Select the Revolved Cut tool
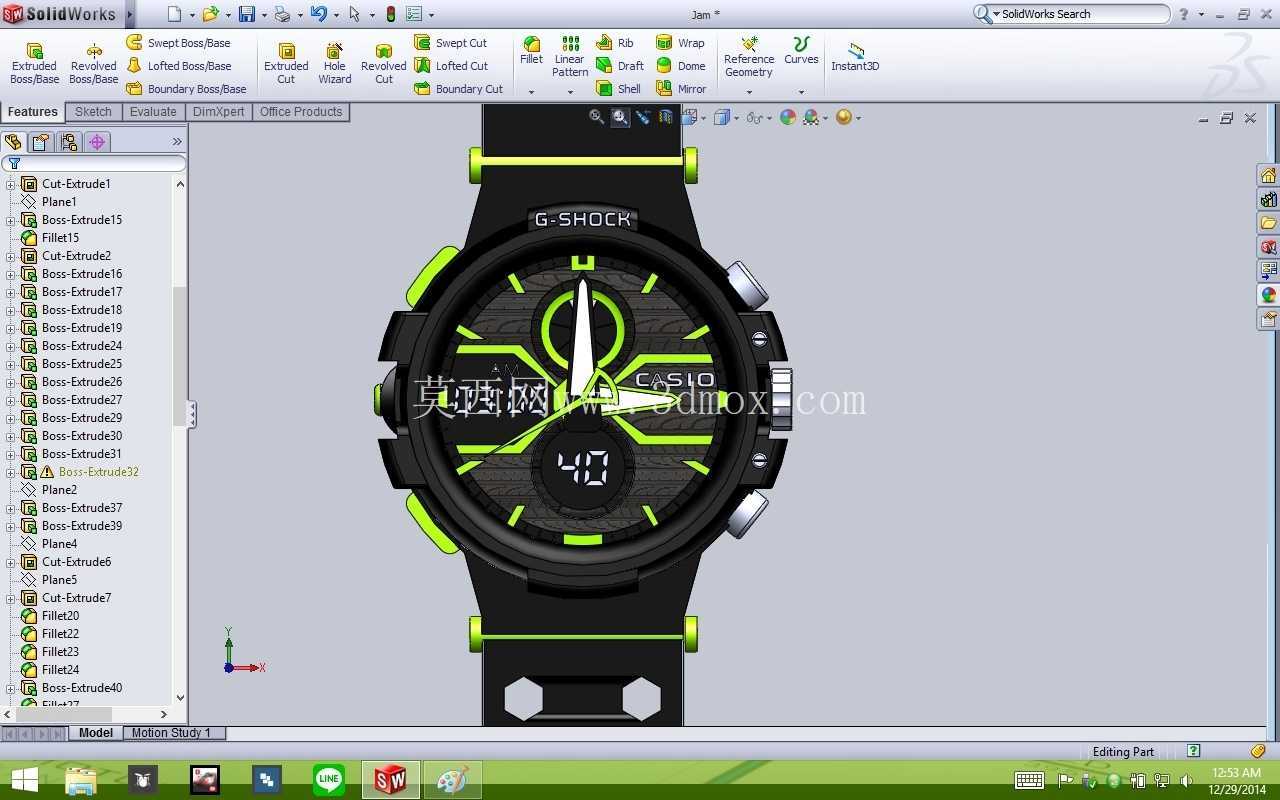The height and width of the screenshot is (800, 1280). [384, 63]
